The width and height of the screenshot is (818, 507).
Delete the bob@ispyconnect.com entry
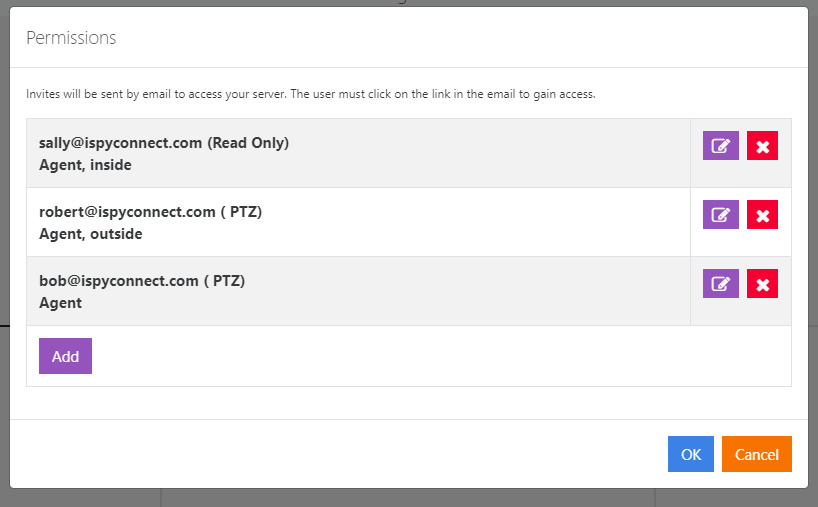[x=762, y=284]
